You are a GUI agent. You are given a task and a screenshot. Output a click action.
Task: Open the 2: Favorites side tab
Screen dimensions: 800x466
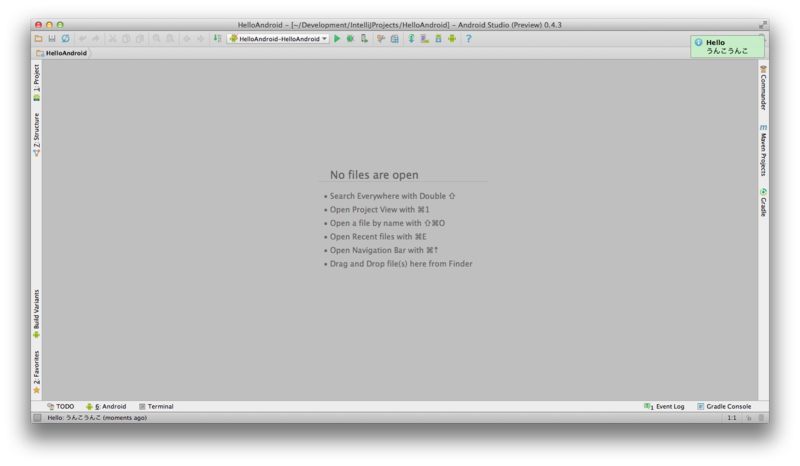click(37, 372)
